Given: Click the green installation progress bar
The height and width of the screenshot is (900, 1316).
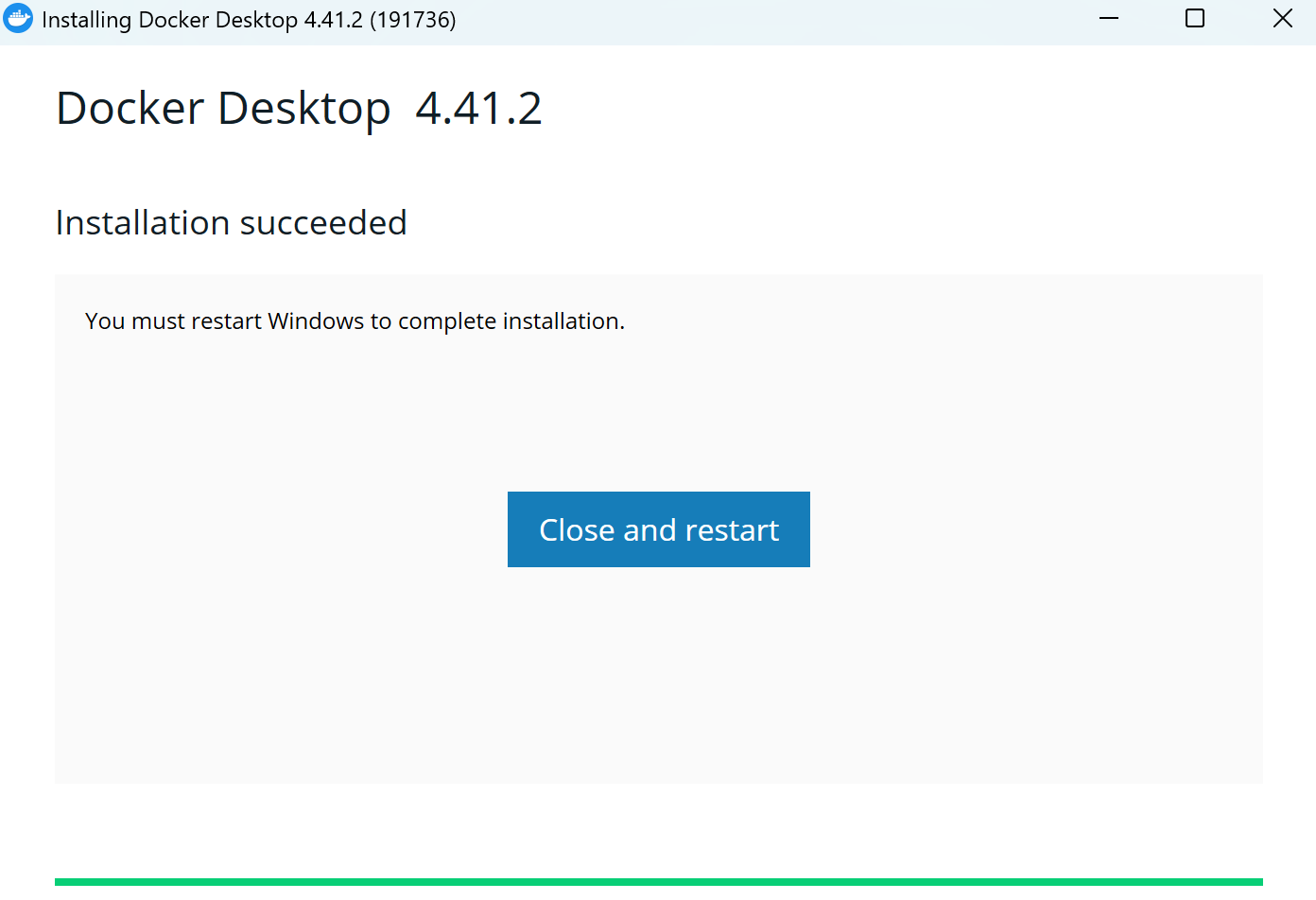Looking at the screenshot, I should [658, 882].
